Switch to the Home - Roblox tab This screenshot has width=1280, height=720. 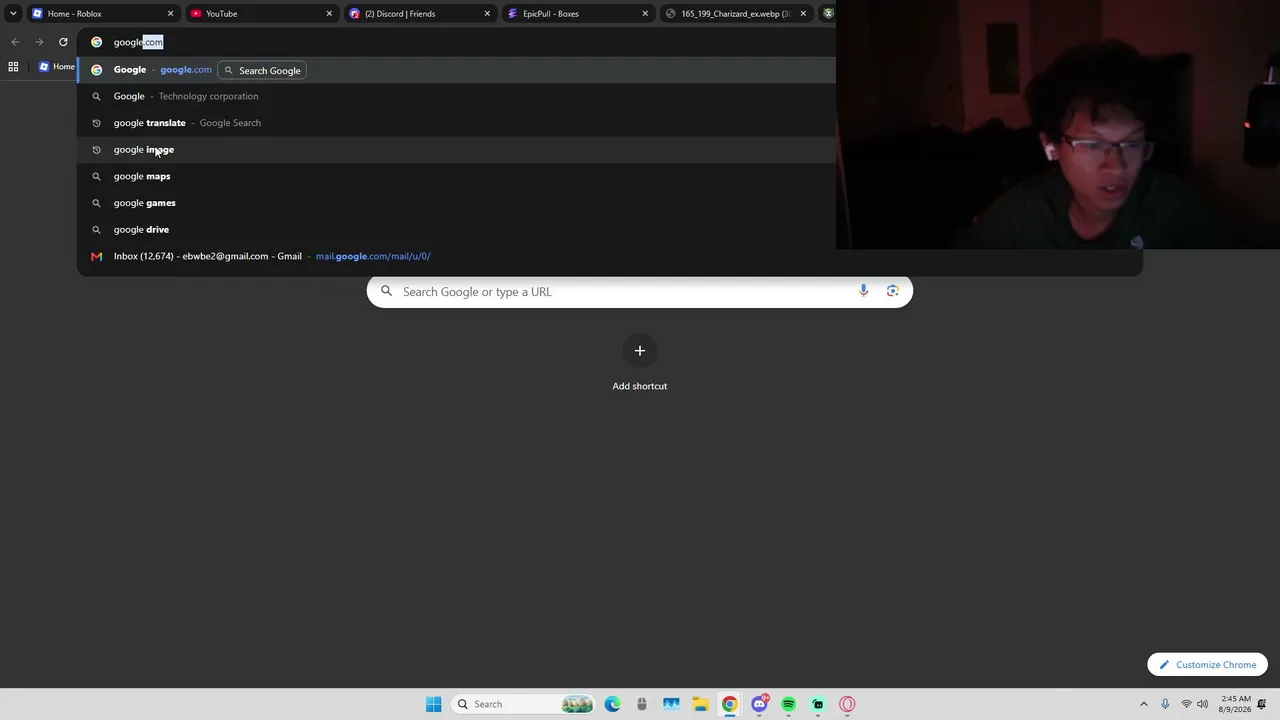point(102,14)
